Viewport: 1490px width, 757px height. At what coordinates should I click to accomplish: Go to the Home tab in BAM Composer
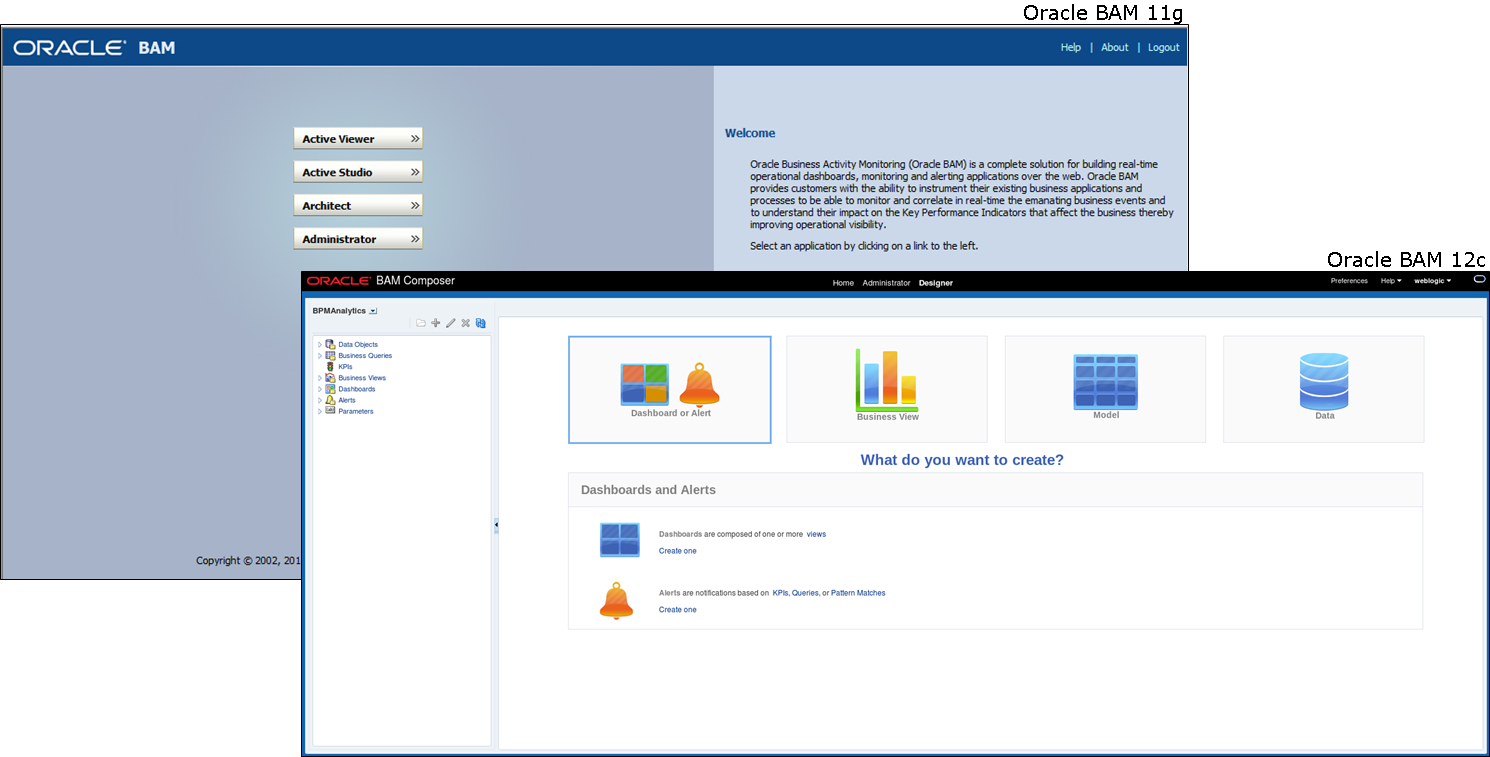tap(843, 283)
